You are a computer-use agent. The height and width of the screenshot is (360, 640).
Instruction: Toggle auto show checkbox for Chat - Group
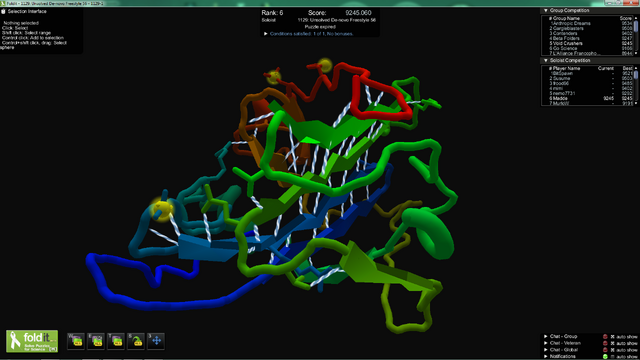pyautogui.click(x=612, y=337)
